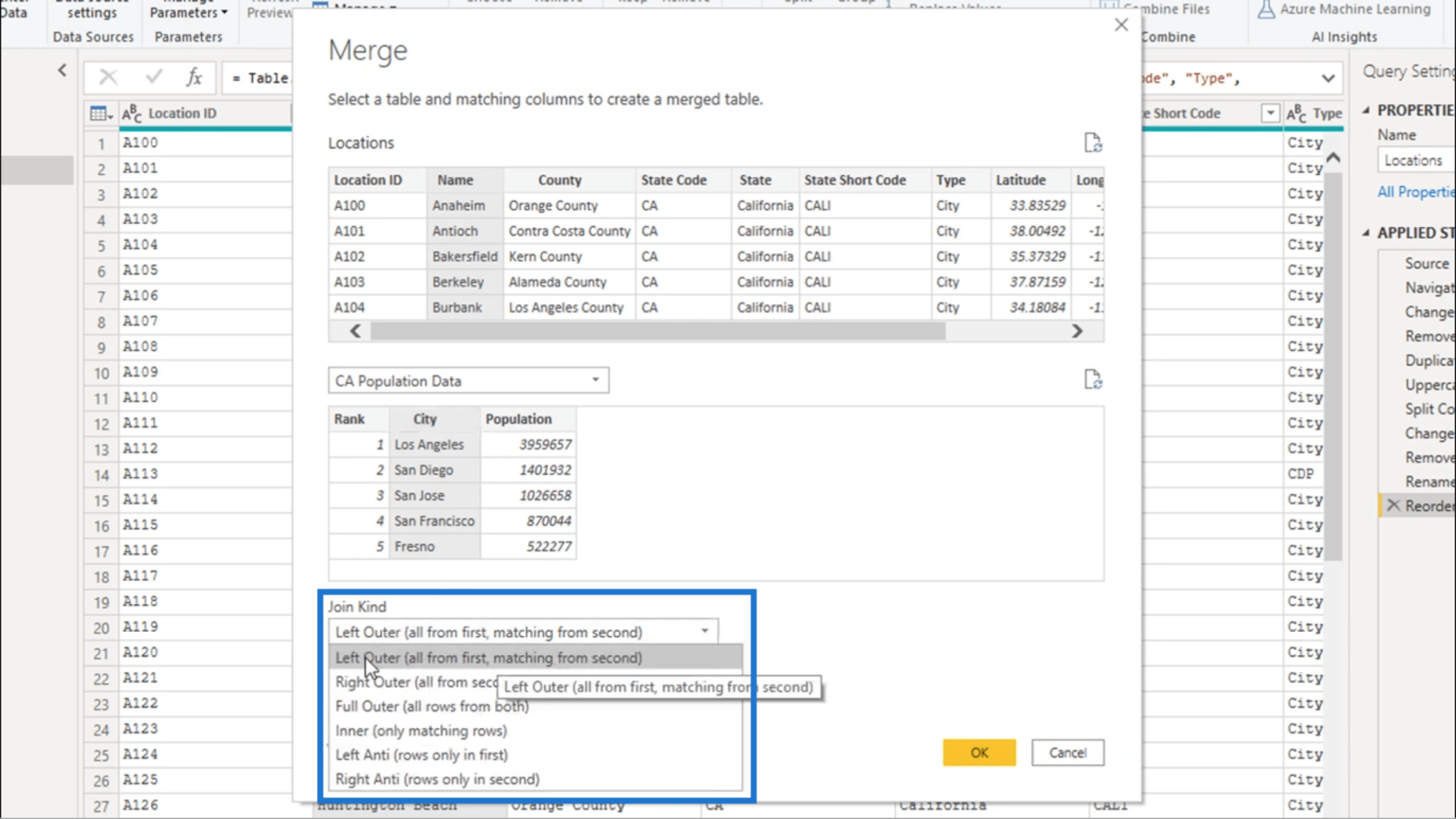
Task: Select the Duplicate applied step
Action: pos(1430,361)
